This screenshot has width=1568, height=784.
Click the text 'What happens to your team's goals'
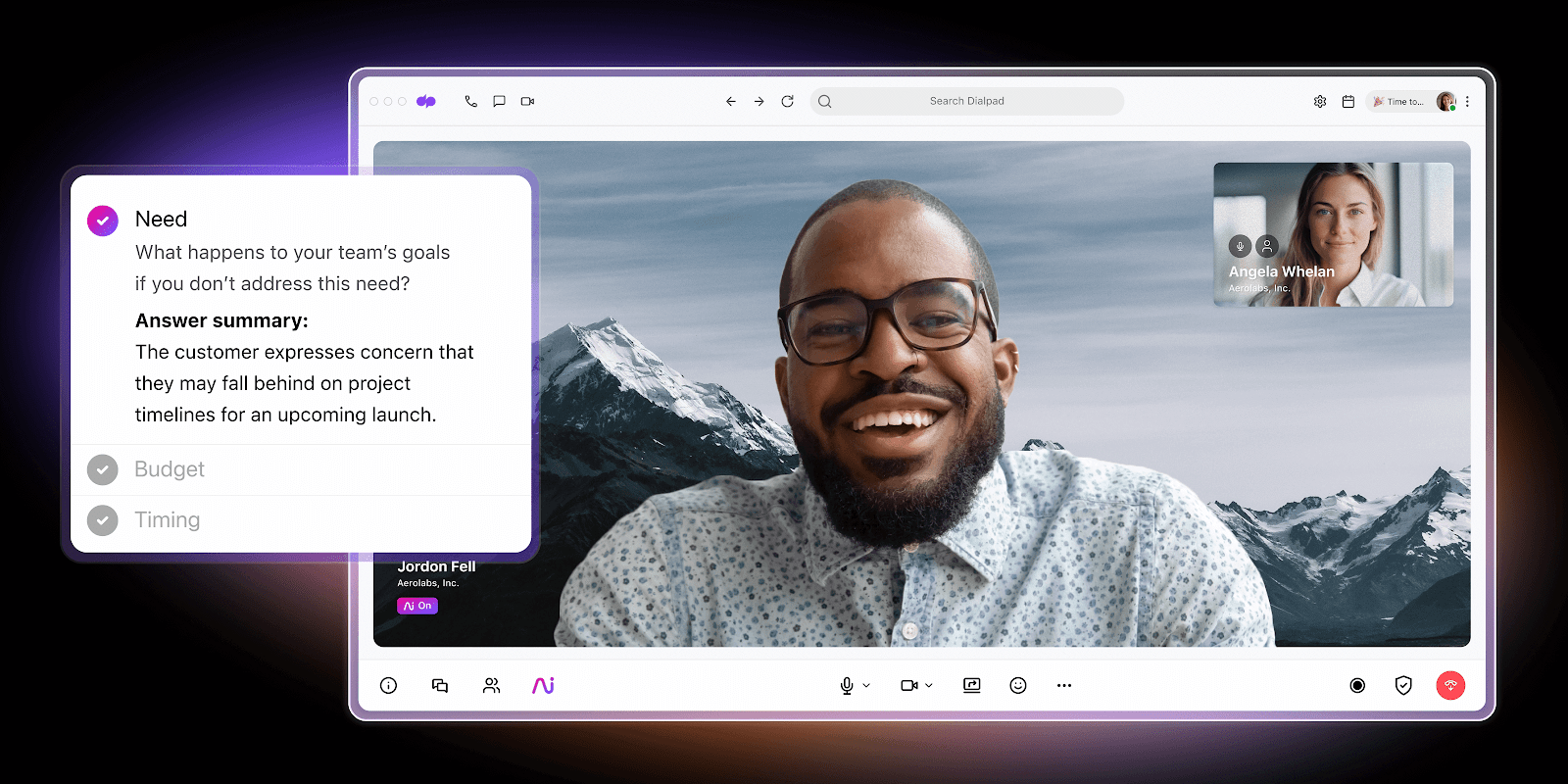pyautogui.click(x=292, y=253)
